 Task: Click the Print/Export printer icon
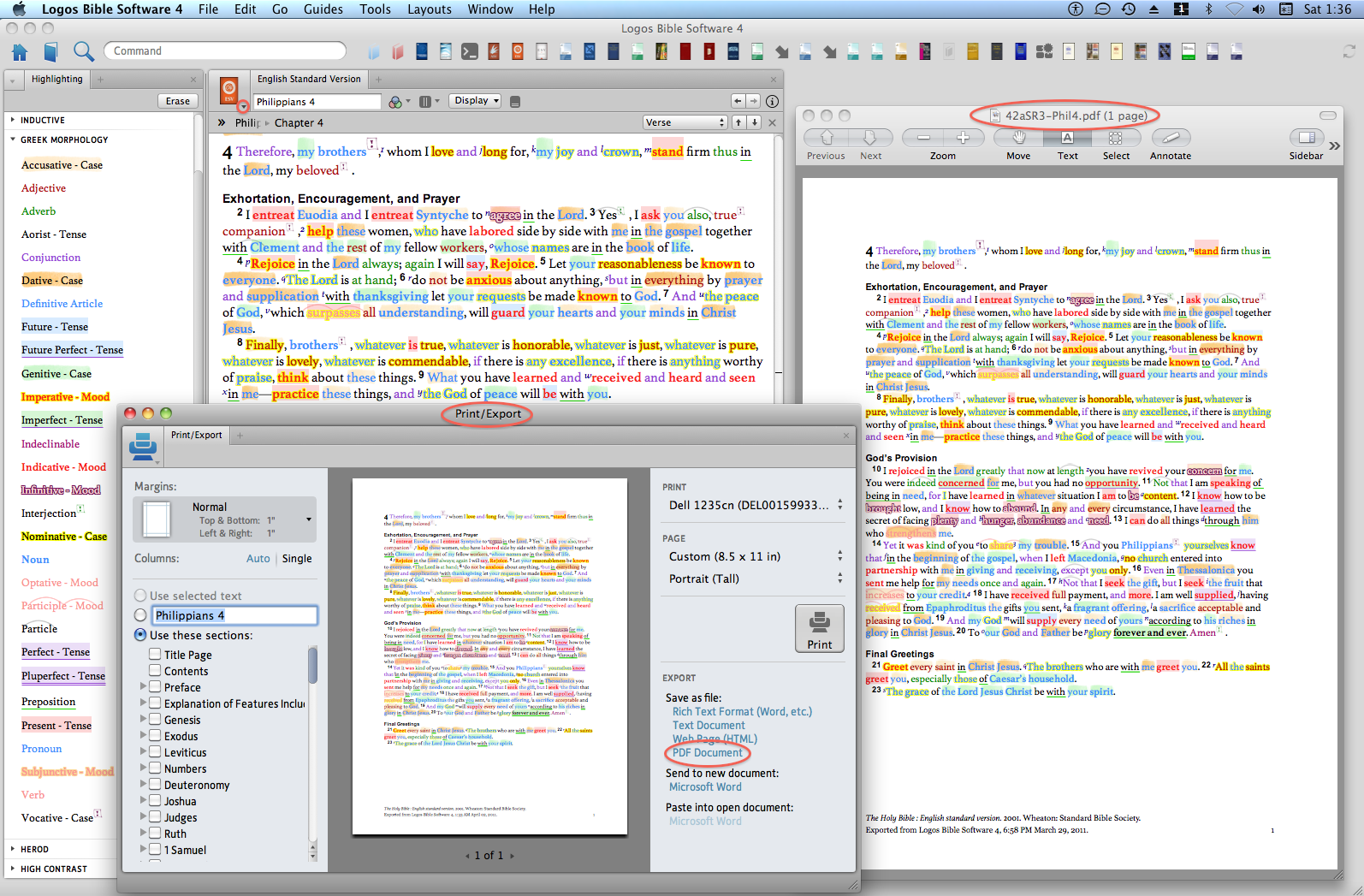143,445
